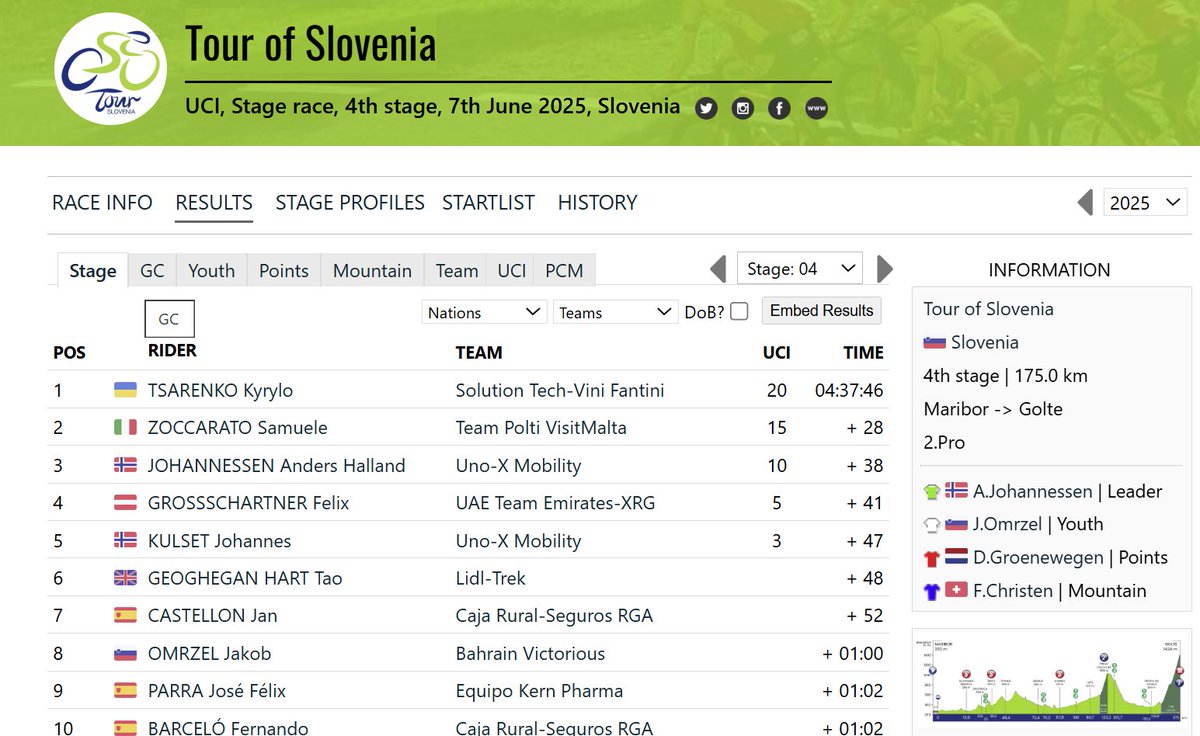
Task: Click blue mountain jersey icon
Action: point(932,591)
